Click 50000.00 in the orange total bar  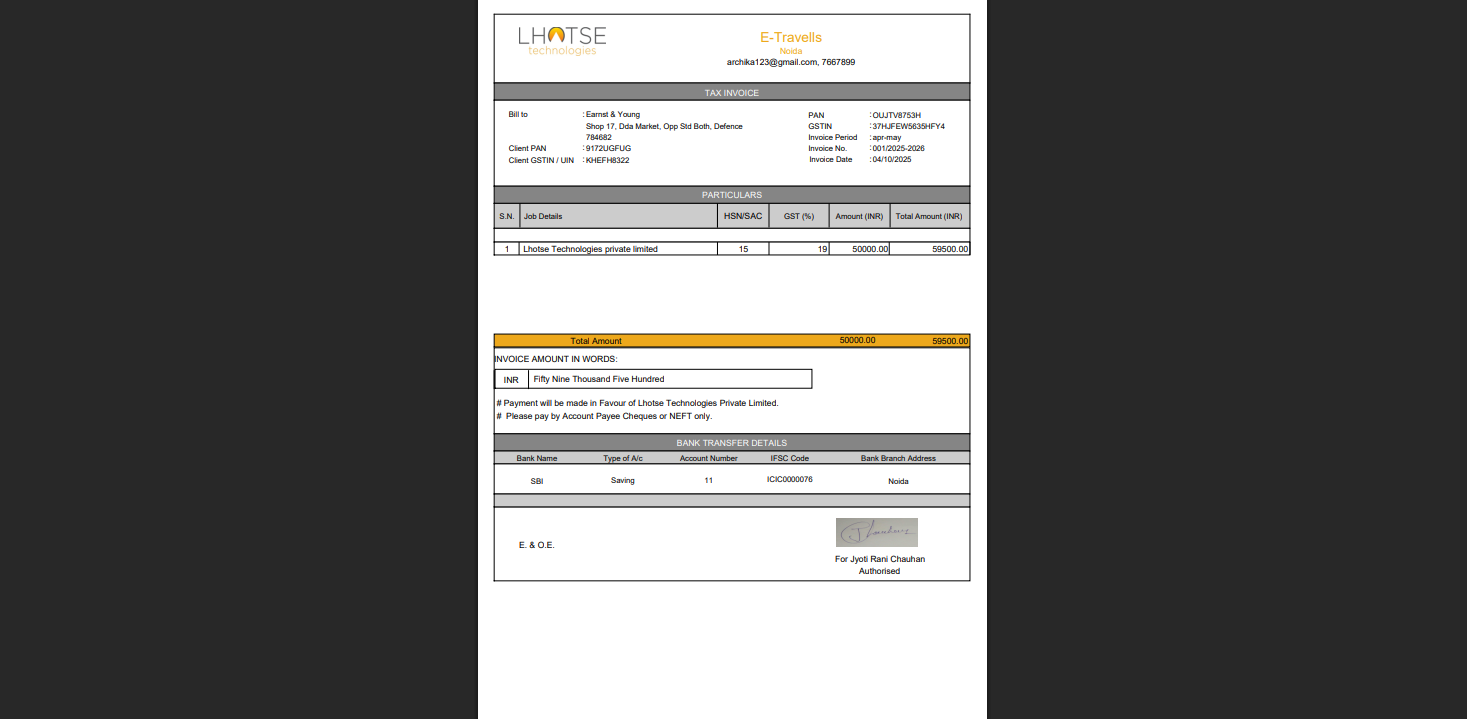858,340
